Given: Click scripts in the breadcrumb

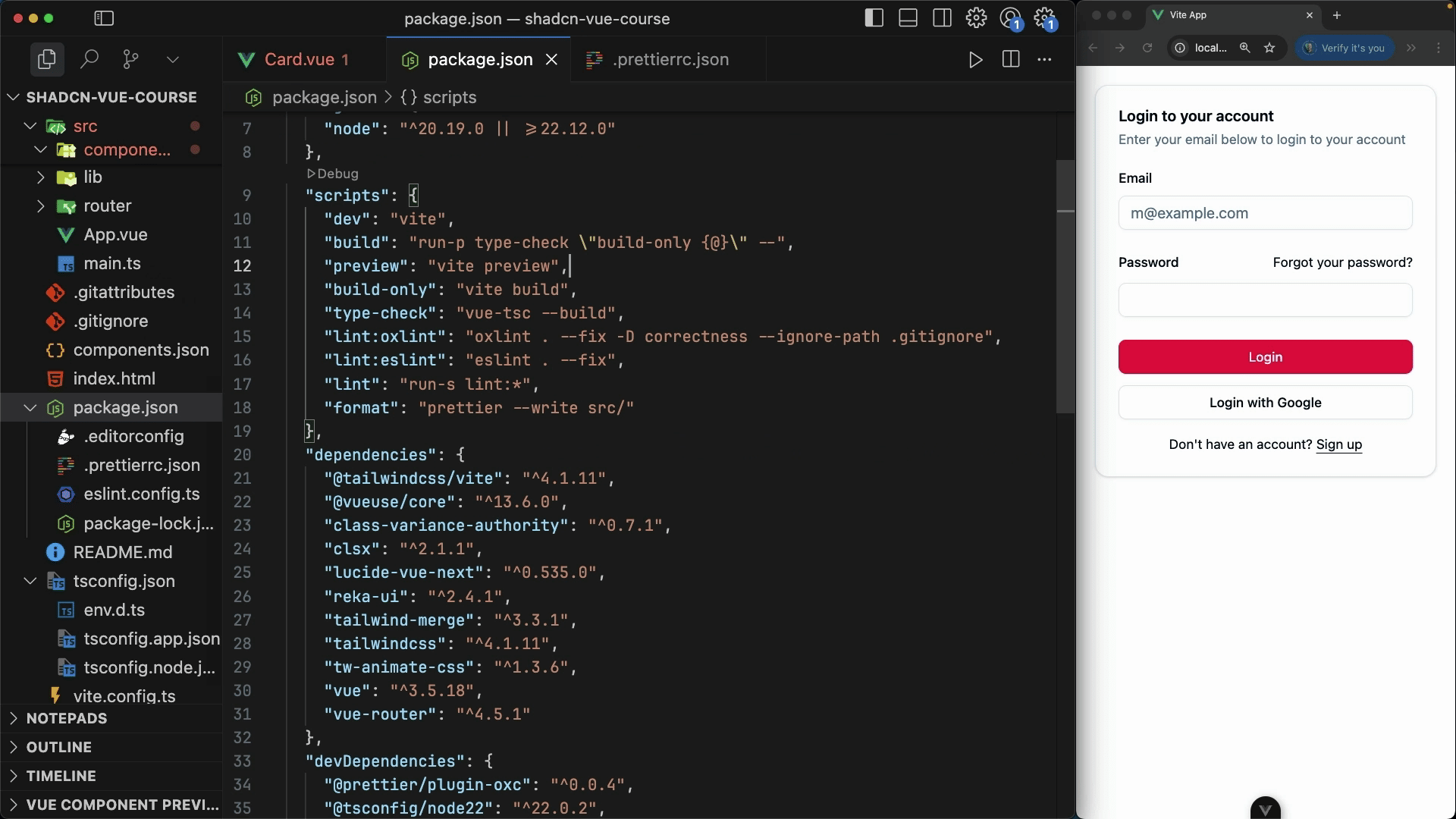Looking at the screenshot, I should click(449, 97).
